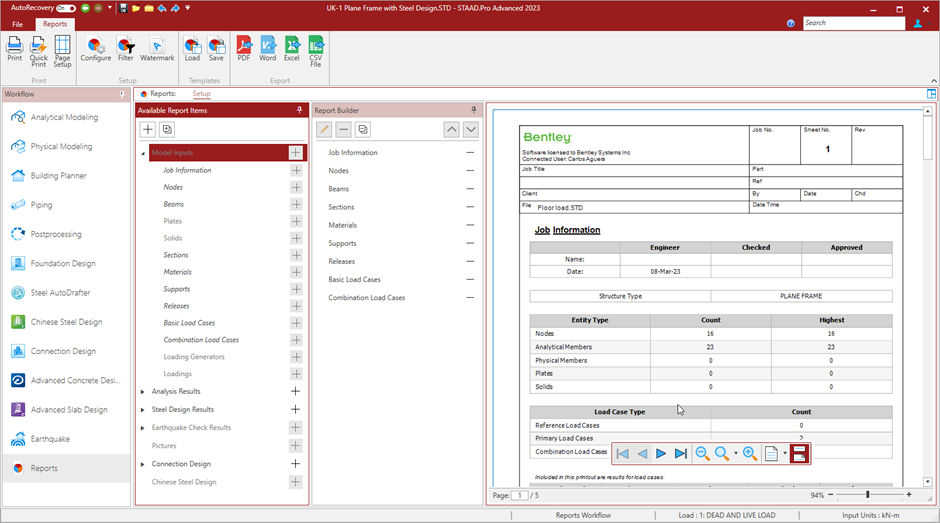
Task: Open the zoom level dropdown arrow
Action: [736, 453]
